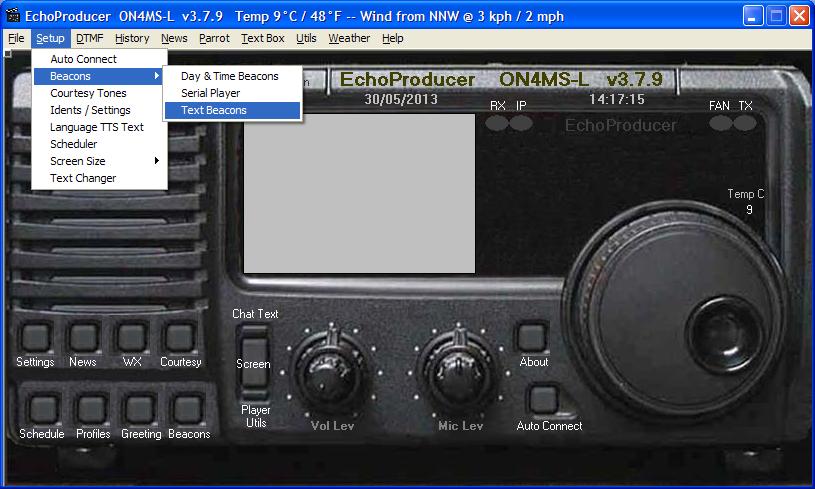The height and width of the screenshot is (489, 815).
Task: Push the Profiles panel button
Action: point(91,409)
